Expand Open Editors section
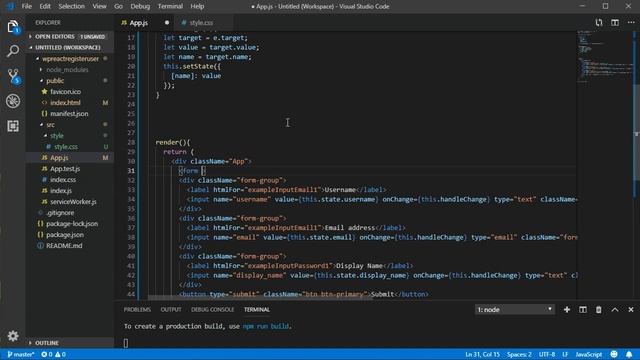Image resolution: width=640 pixels, height=360 pixels. 69,37
